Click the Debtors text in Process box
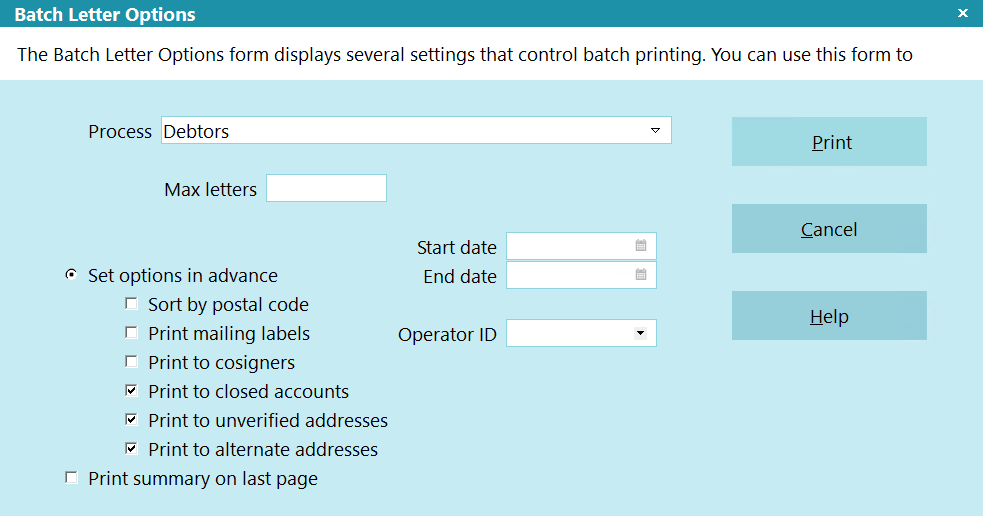Image resolution: width=983 pixels, height=516 pixels. pyautogui.click(x=197, y=131)
